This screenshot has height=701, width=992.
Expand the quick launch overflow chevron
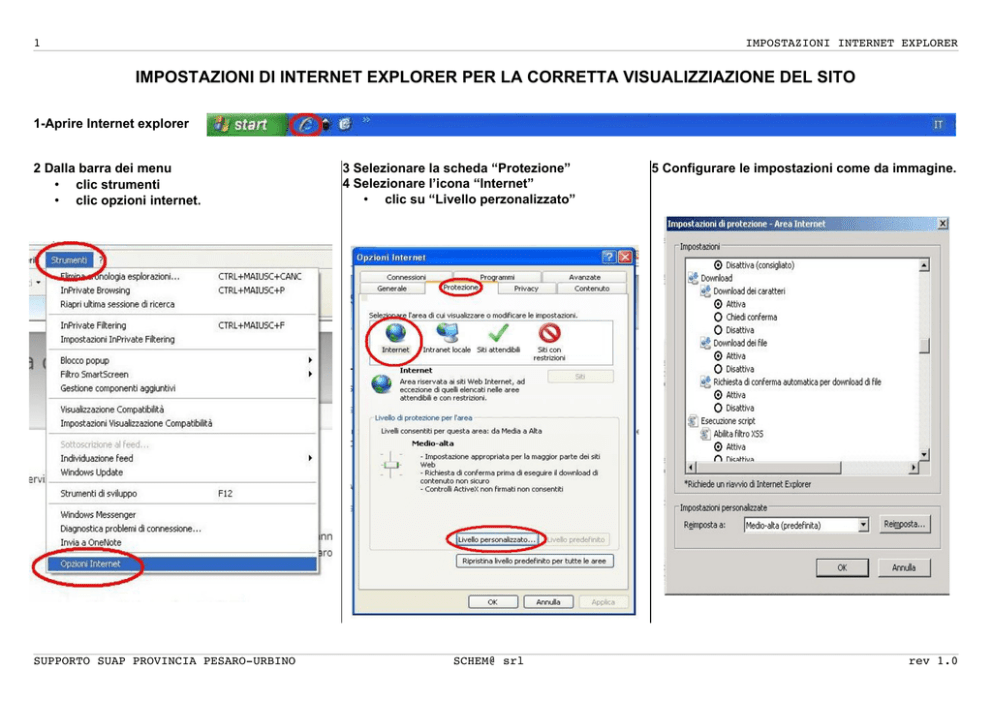click(x=366, y=120)
